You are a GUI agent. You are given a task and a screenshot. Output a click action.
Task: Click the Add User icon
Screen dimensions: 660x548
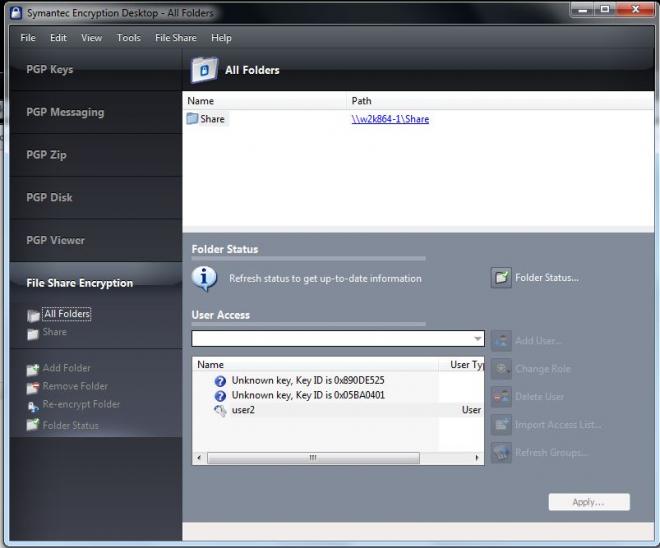click(x=501, y=341)
